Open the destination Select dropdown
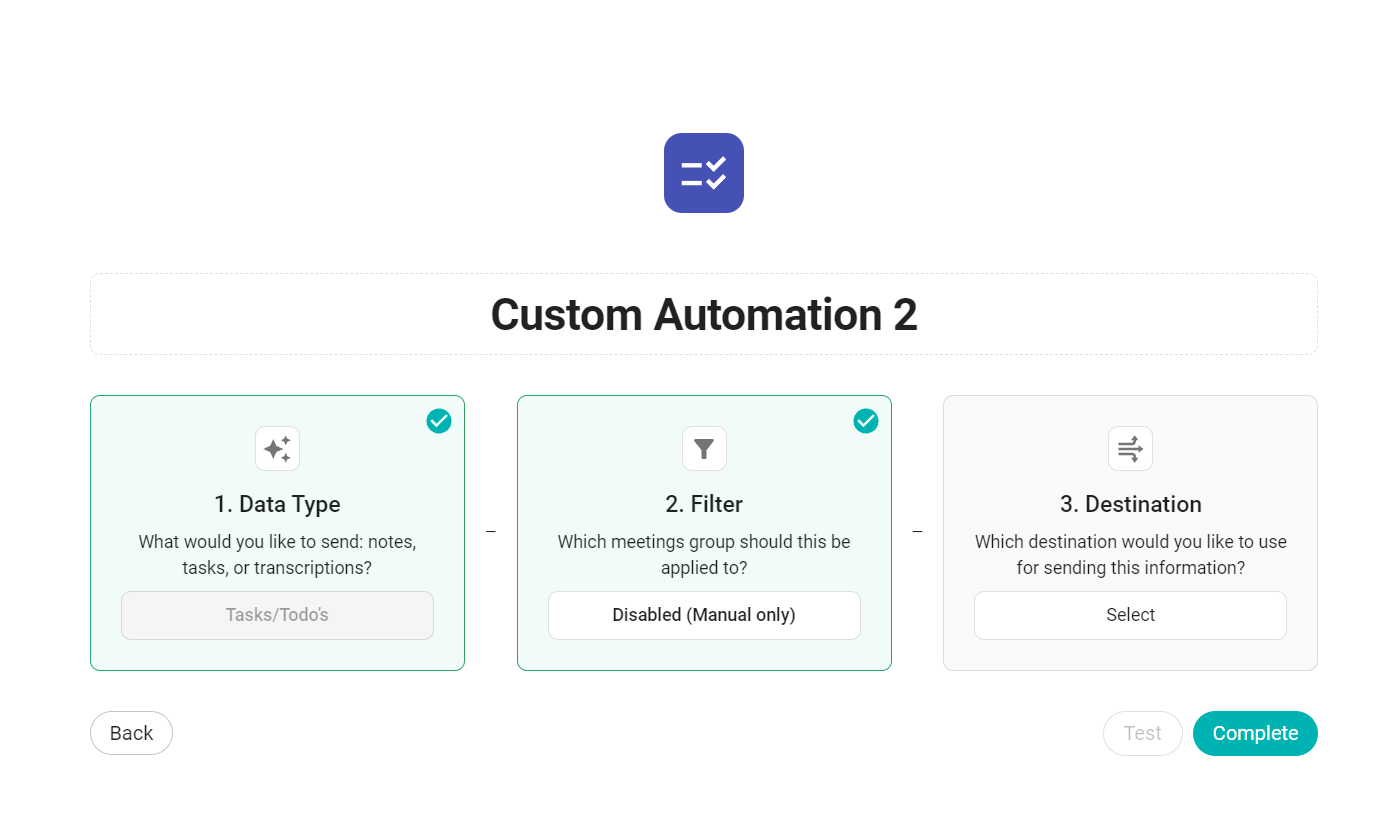This screenshot has height=827, width=1389. [x=1130, y=615]
